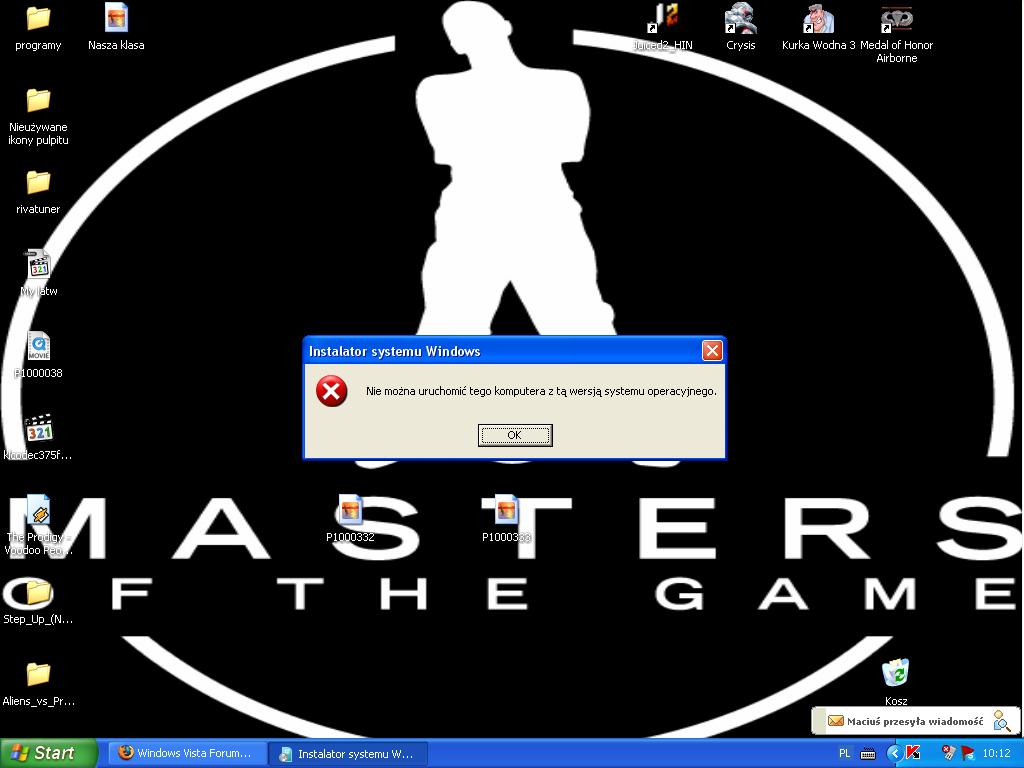Click OK in the Windows Installer error dialog

(515, 435)
